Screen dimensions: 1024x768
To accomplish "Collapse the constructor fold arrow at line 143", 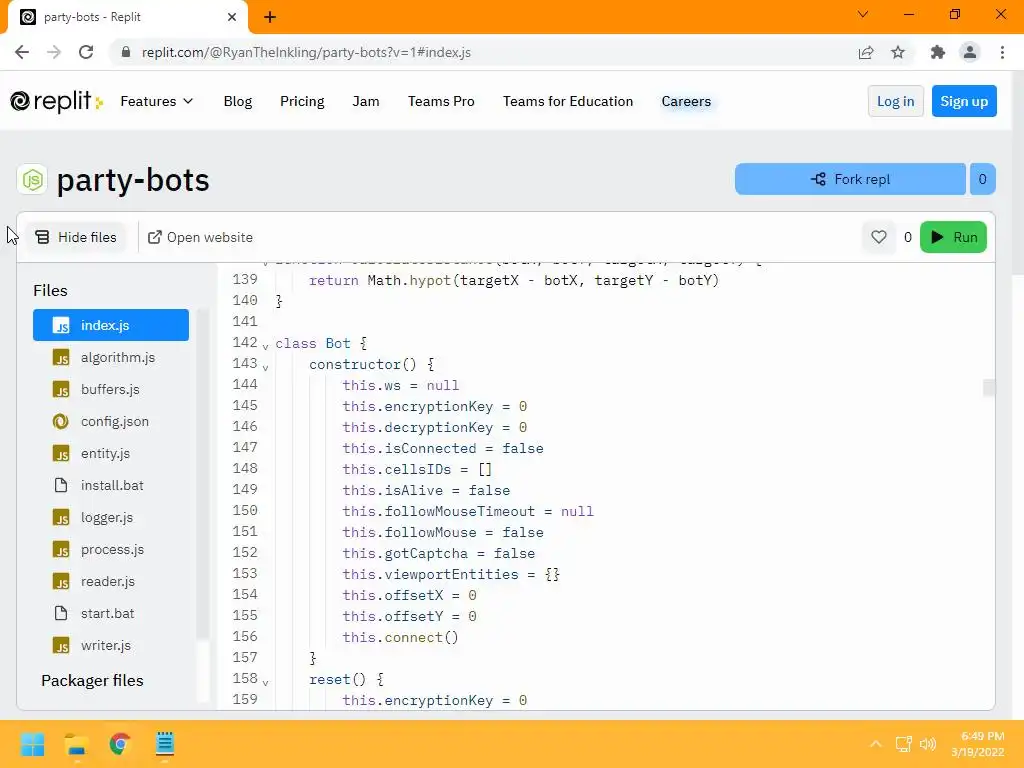I will (x=265, y=367).
